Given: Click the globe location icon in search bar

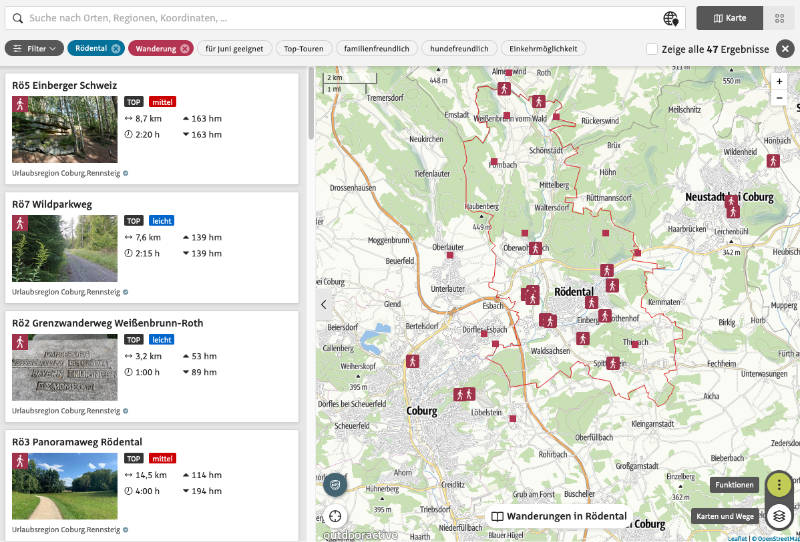Looking at the screenshot, I should (670, 18).
